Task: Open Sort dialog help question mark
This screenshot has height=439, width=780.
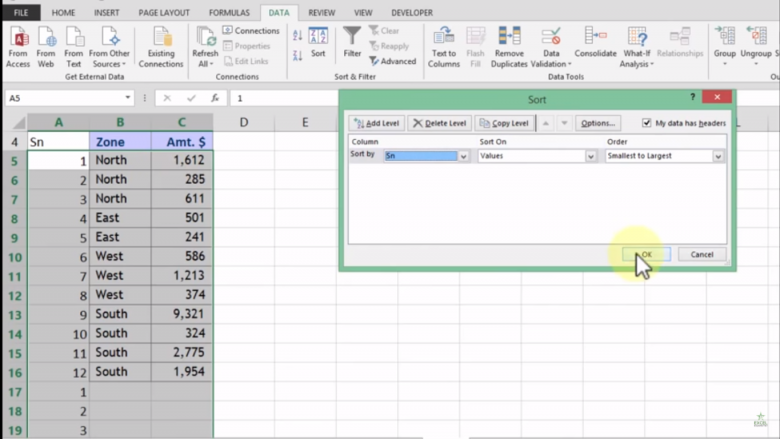Action: click(692, 97)
